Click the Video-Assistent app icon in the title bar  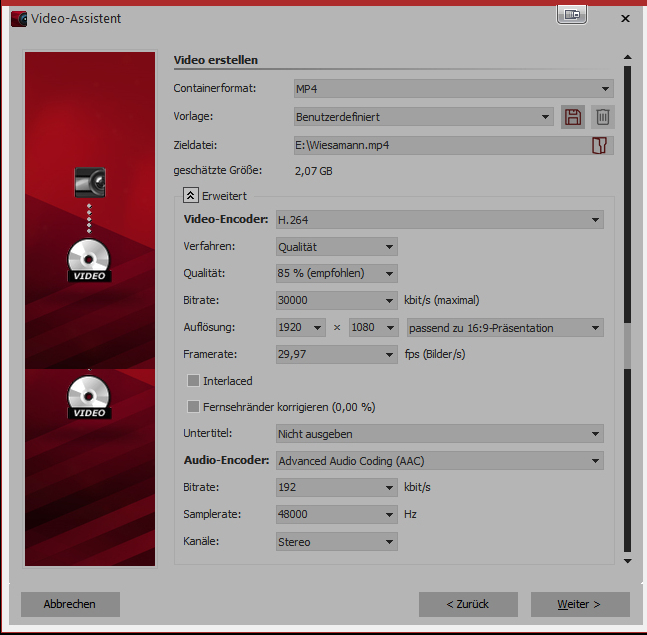coord(18,18)
